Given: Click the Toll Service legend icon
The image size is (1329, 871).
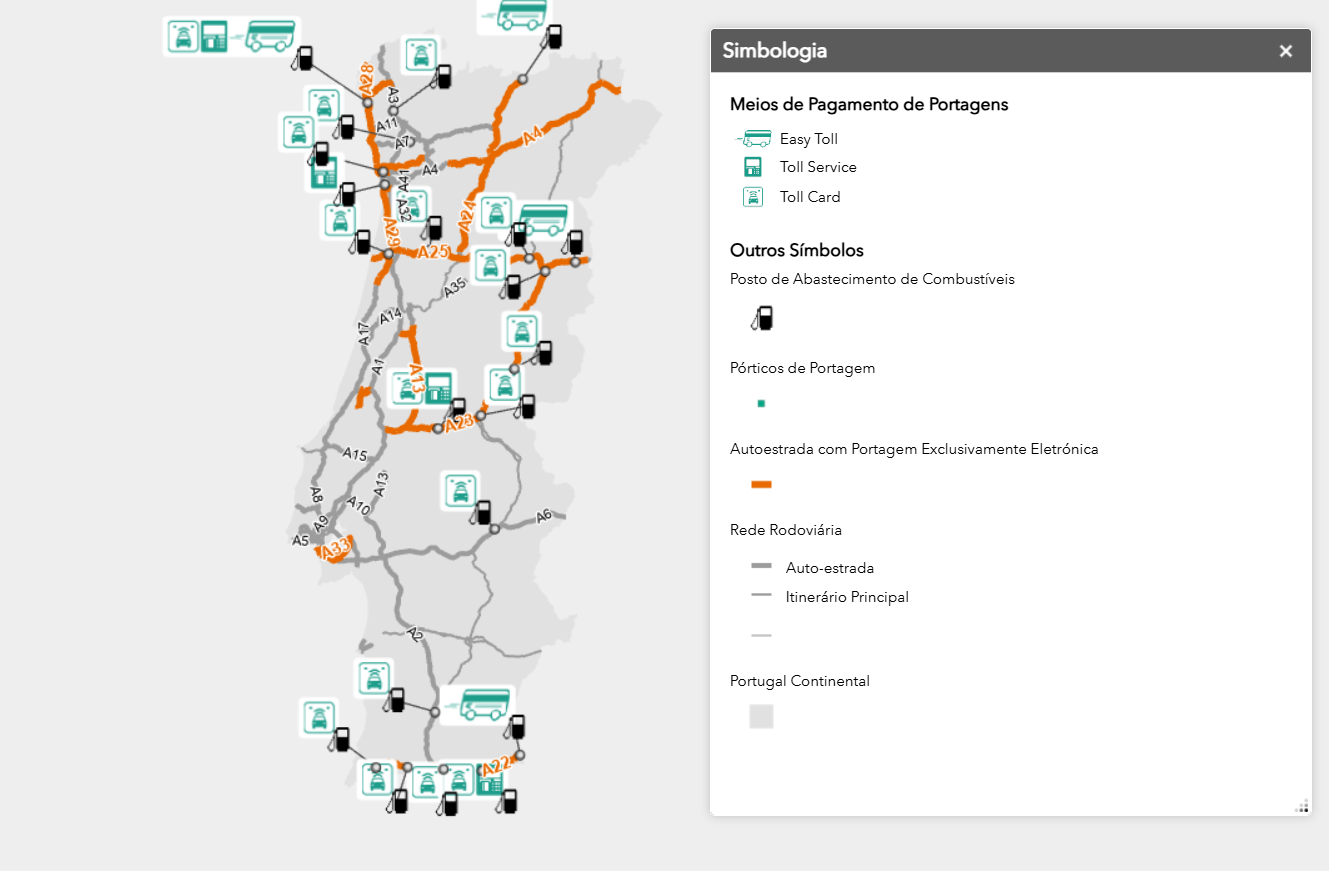Looking at the screenshot, I should point(753,167).
